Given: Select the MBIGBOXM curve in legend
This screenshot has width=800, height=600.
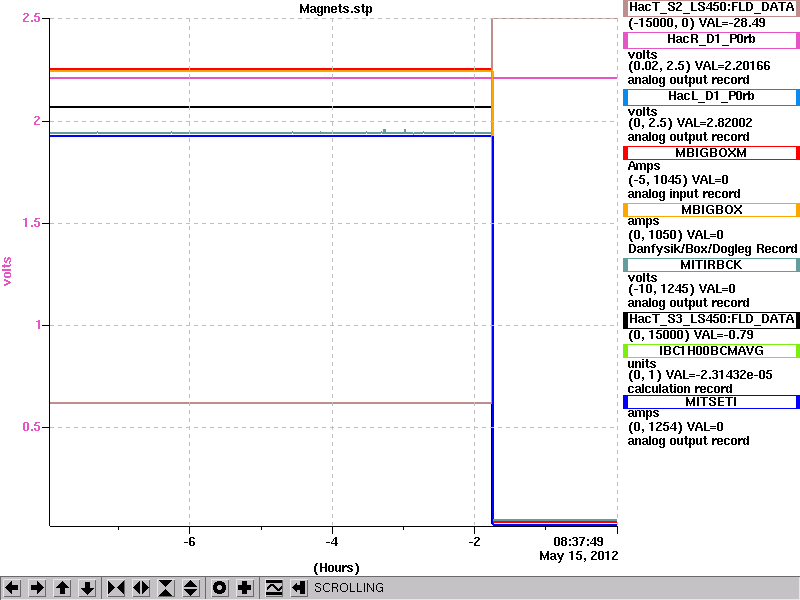Looking at the screenshot, I should (x=711, y=153).
